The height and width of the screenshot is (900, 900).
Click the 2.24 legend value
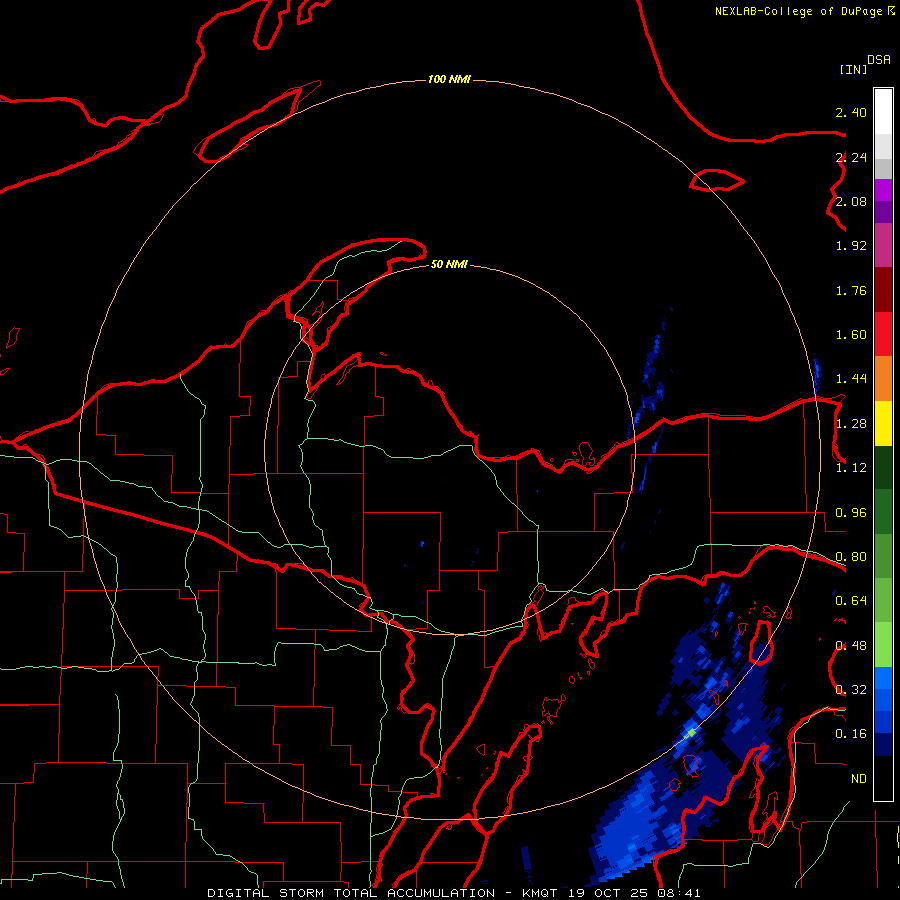[x=851, y=157]
